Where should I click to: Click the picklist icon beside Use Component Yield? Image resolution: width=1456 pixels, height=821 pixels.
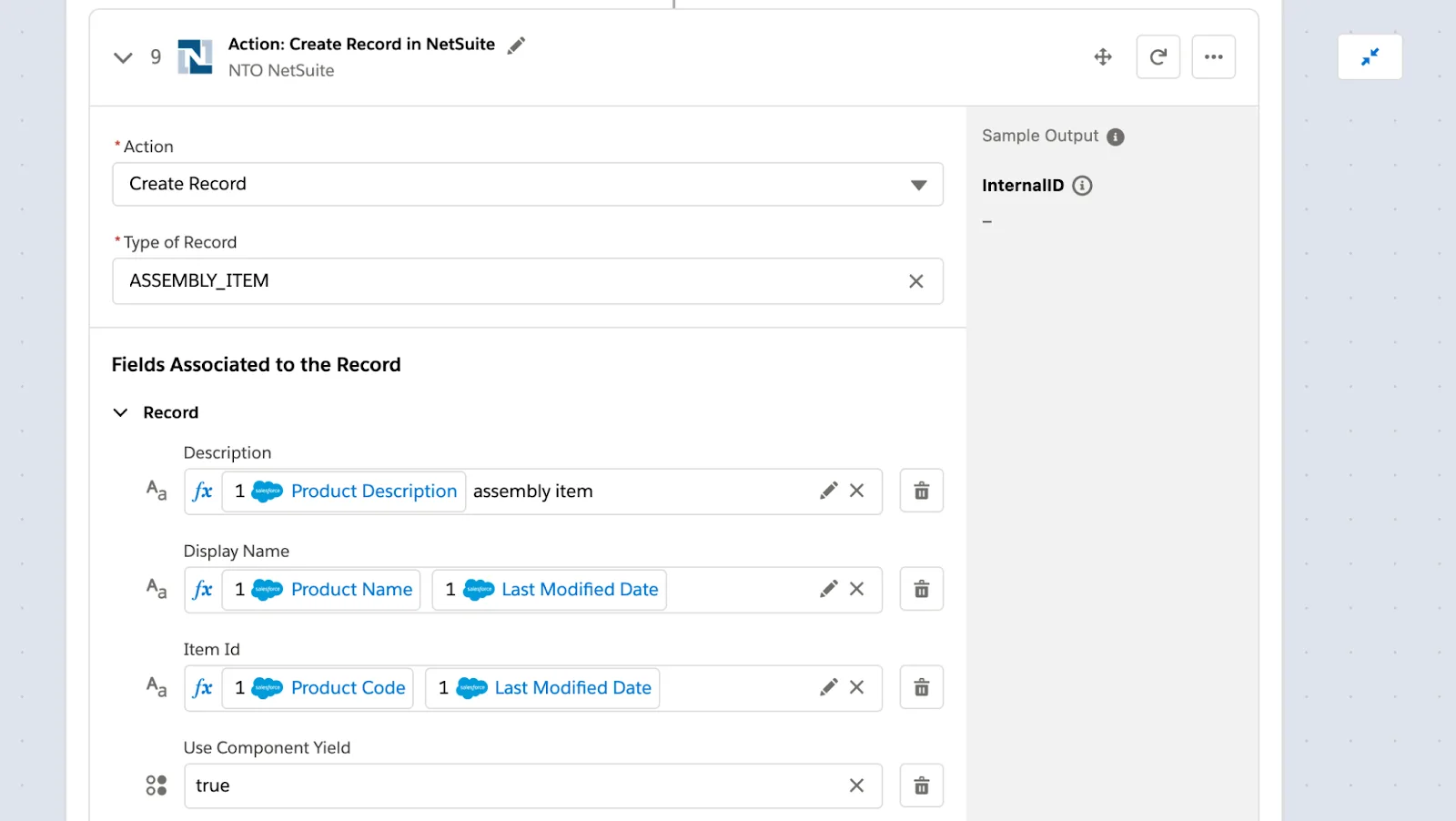click(x=156, y=784)
